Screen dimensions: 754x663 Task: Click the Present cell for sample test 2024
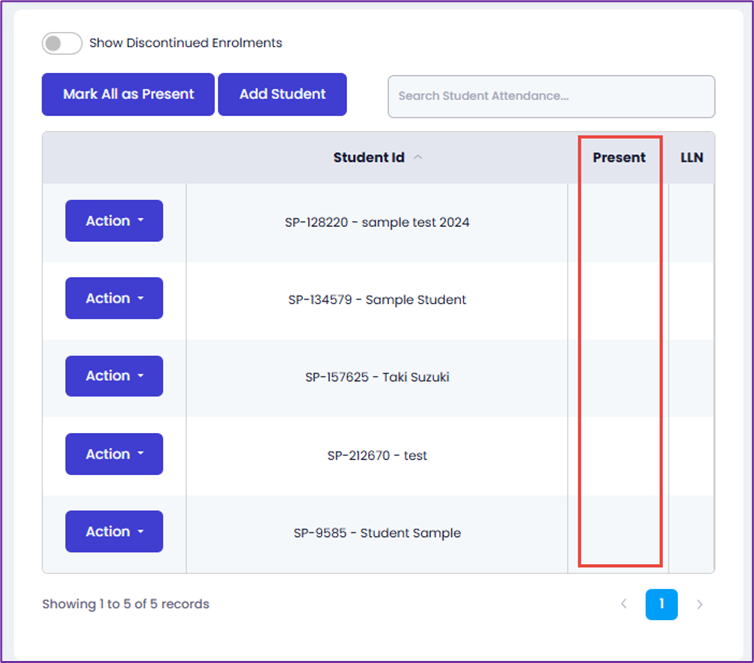[x=618, y=222]
